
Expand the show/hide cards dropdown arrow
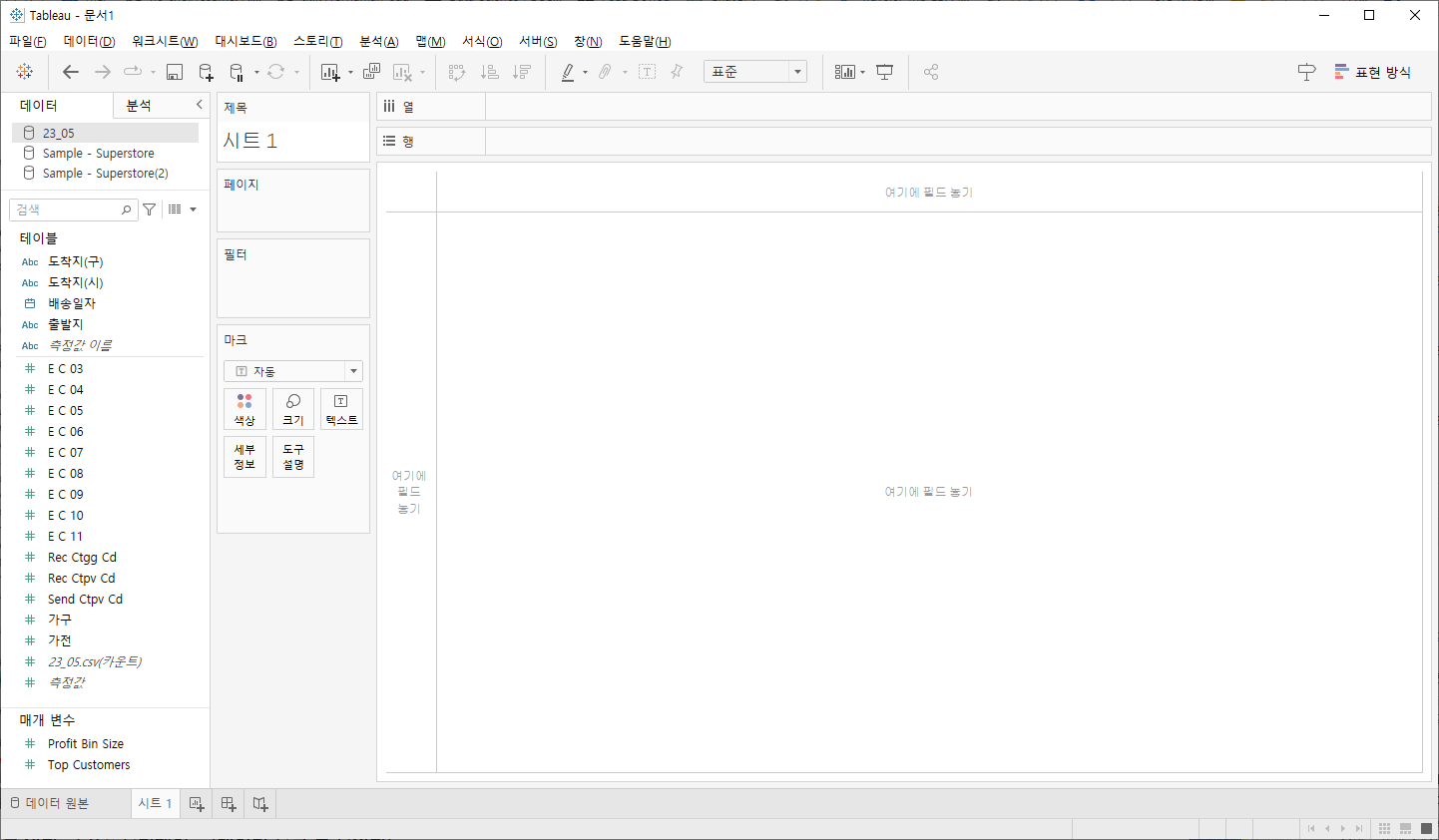point(862,72)
